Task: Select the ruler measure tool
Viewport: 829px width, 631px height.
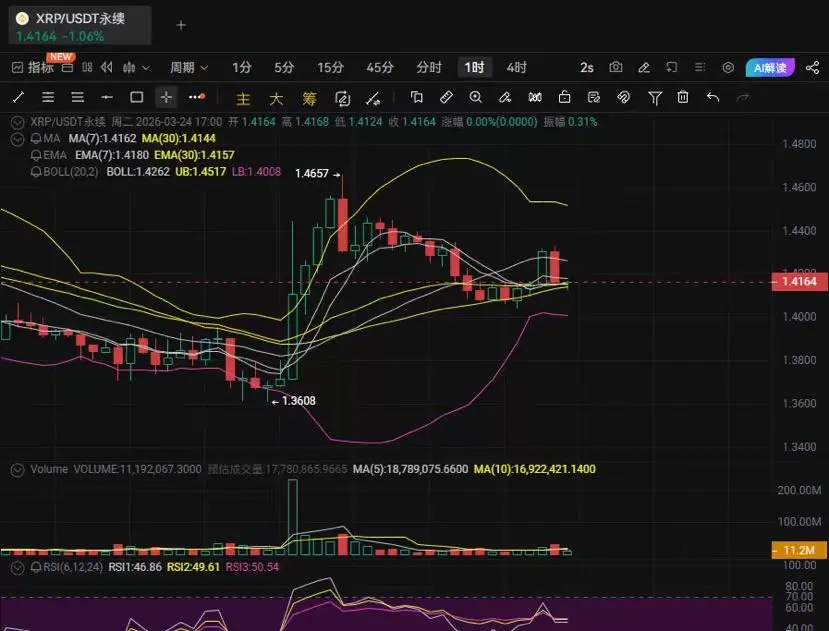Action: point(446,97)
